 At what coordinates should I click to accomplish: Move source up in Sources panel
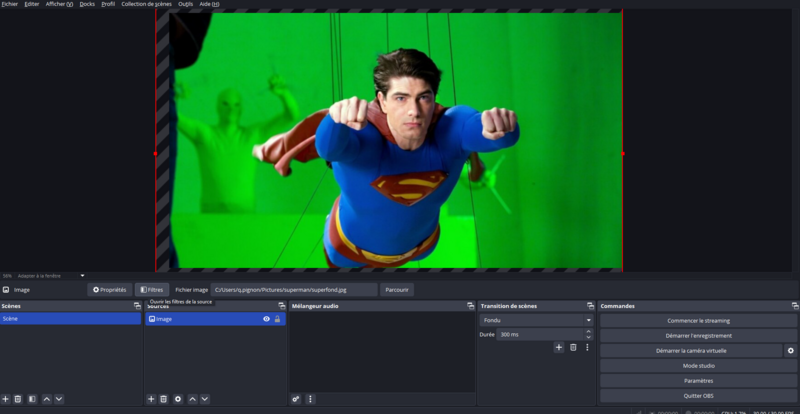point(192,399)
